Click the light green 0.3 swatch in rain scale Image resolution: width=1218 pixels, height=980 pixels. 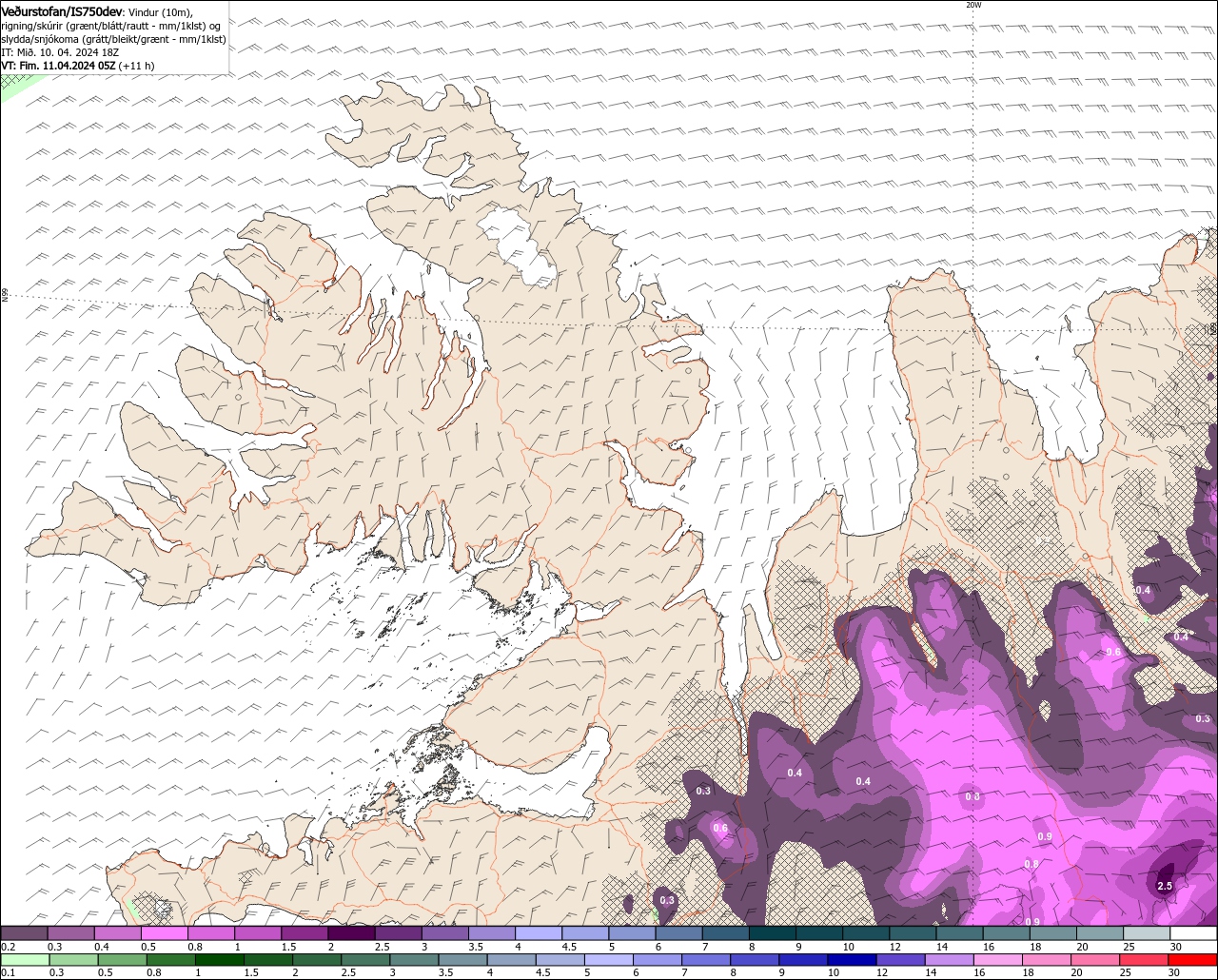(x=73, y=960)
